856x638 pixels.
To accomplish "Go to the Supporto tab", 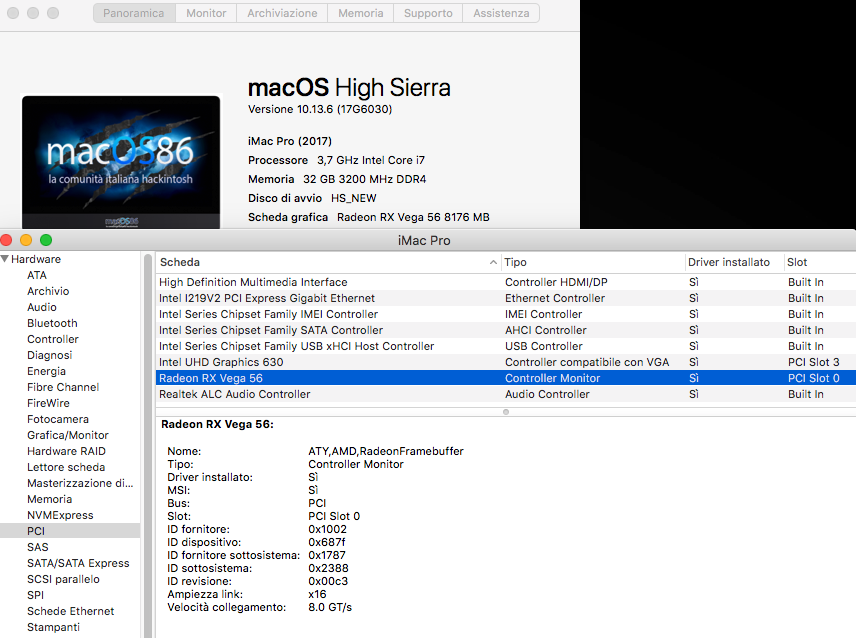I will (x=428, y=13).
